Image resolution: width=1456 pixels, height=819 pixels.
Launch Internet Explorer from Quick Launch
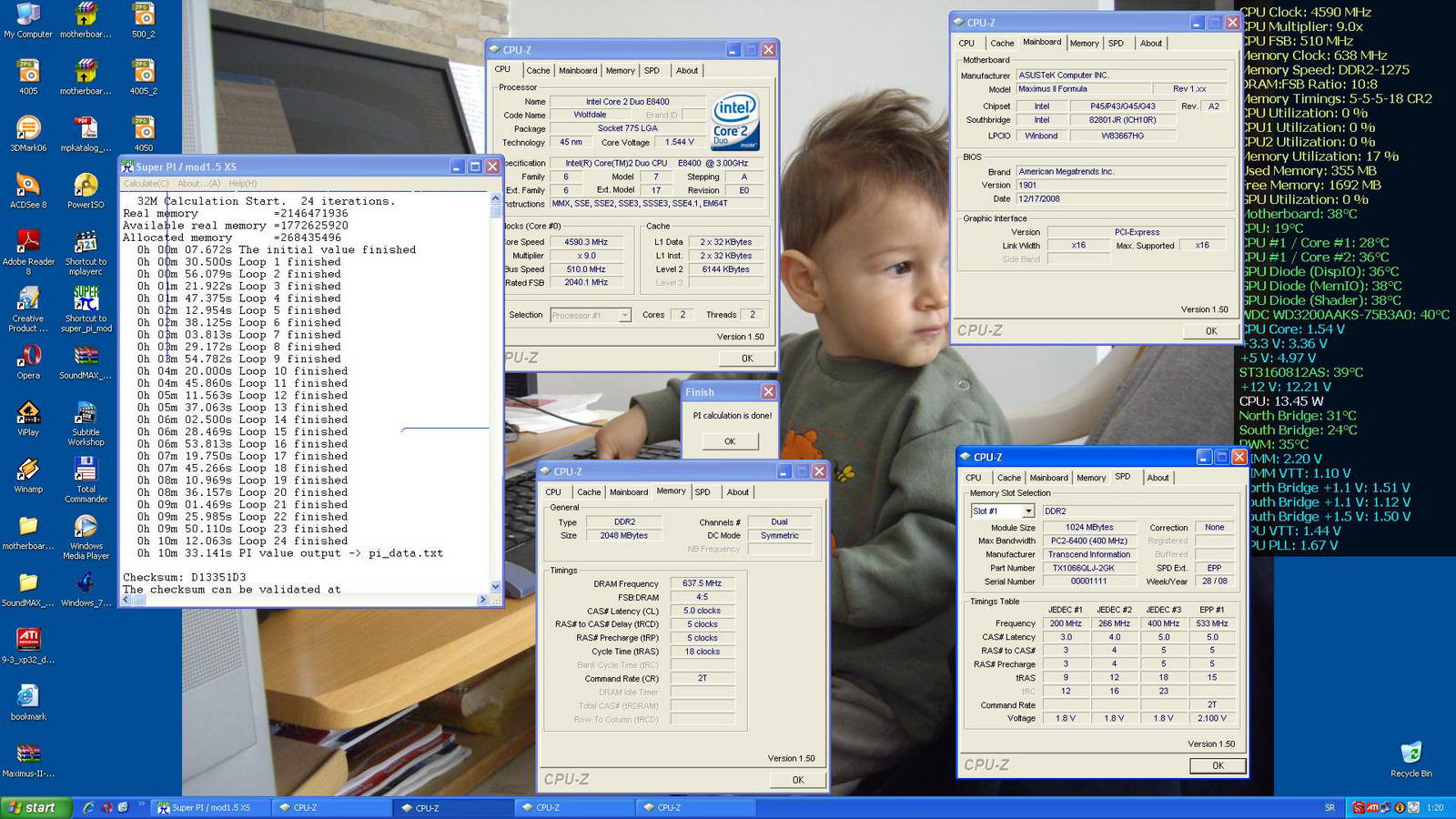pyautogui.click(x=88, y=807)
